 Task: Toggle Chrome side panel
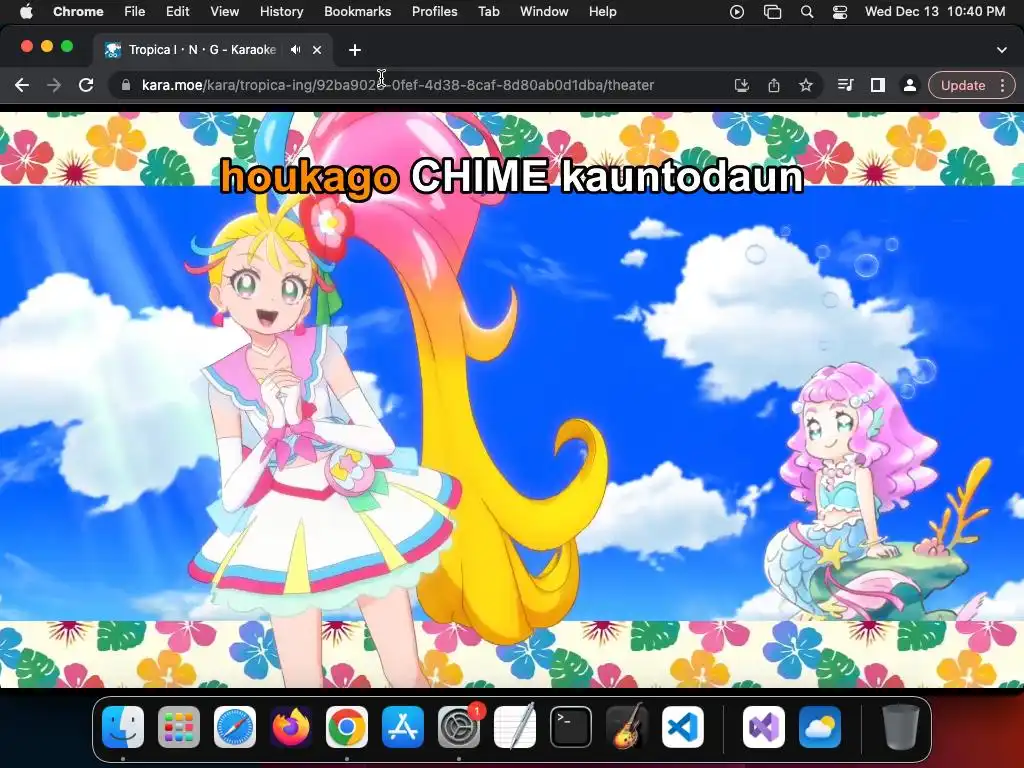pos(878,85)
